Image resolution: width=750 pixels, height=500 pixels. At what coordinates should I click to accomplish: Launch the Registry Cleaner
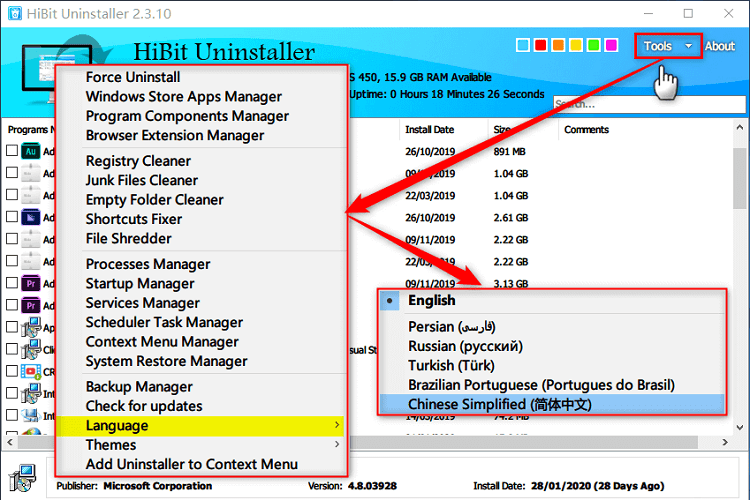(x=138, y=161)
